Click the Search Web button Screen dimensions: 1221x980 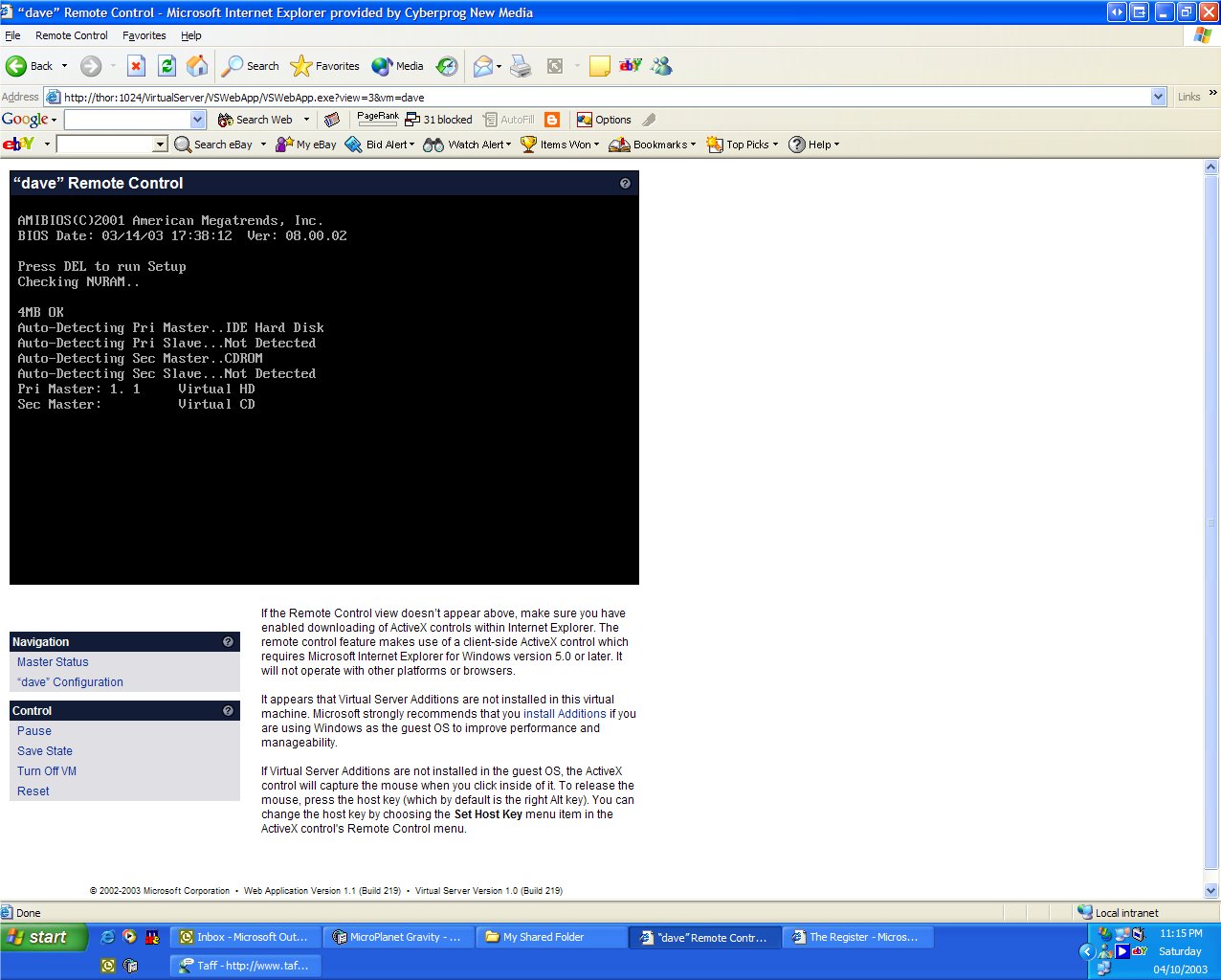[x=255, y=120]
